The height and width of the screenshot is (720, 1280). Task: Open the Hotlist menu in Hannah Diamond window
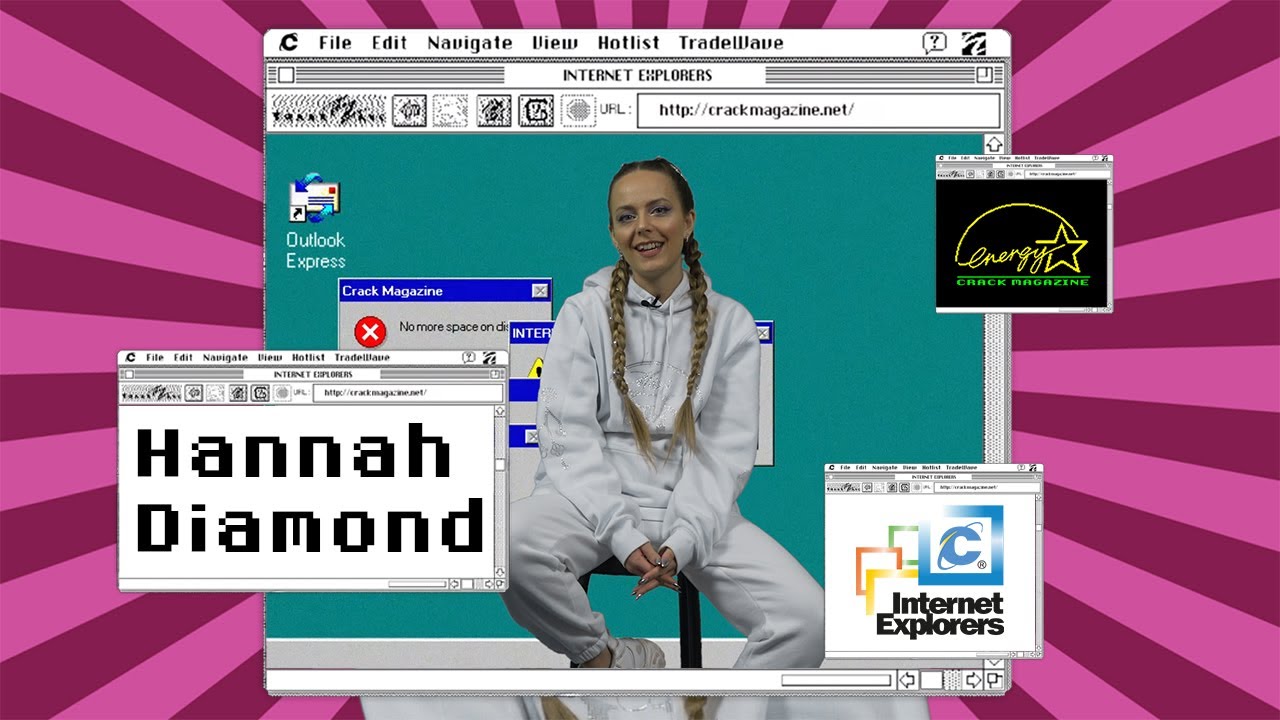click(x=308, y=357)
